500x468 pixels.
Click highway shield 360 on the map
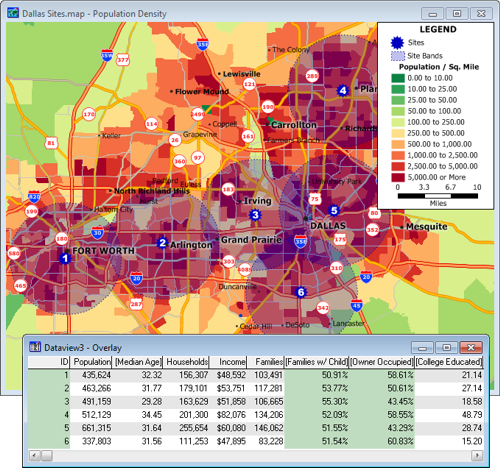[180, 161]
